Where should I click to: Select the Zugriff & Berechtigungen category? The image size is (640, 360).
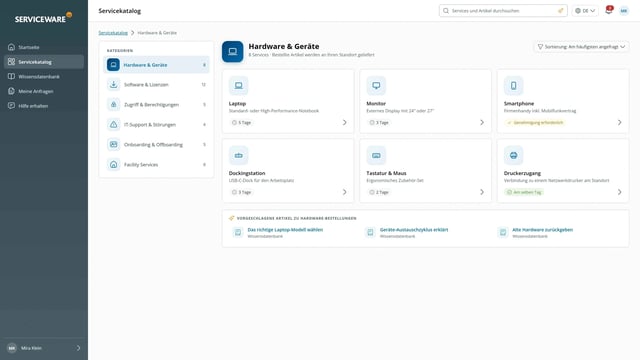pos(156,104)
